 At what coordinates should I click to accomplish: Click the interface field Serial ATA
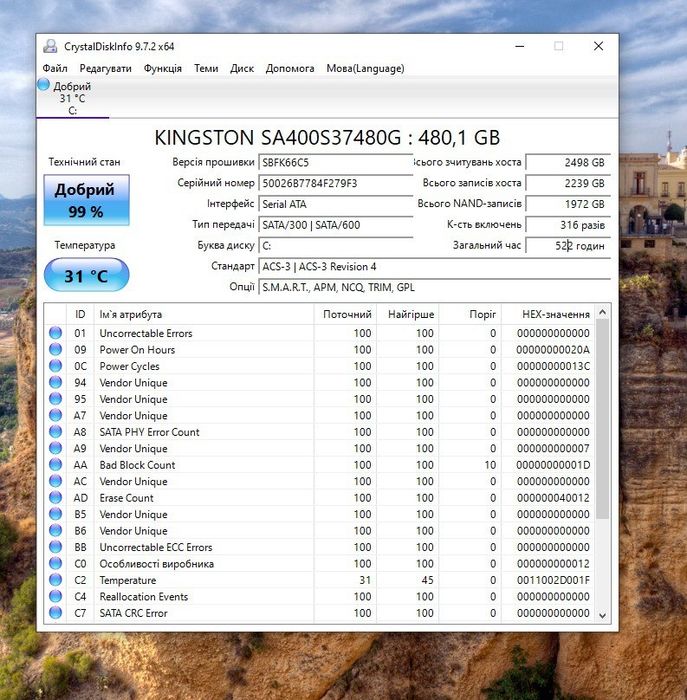[336, 204]
